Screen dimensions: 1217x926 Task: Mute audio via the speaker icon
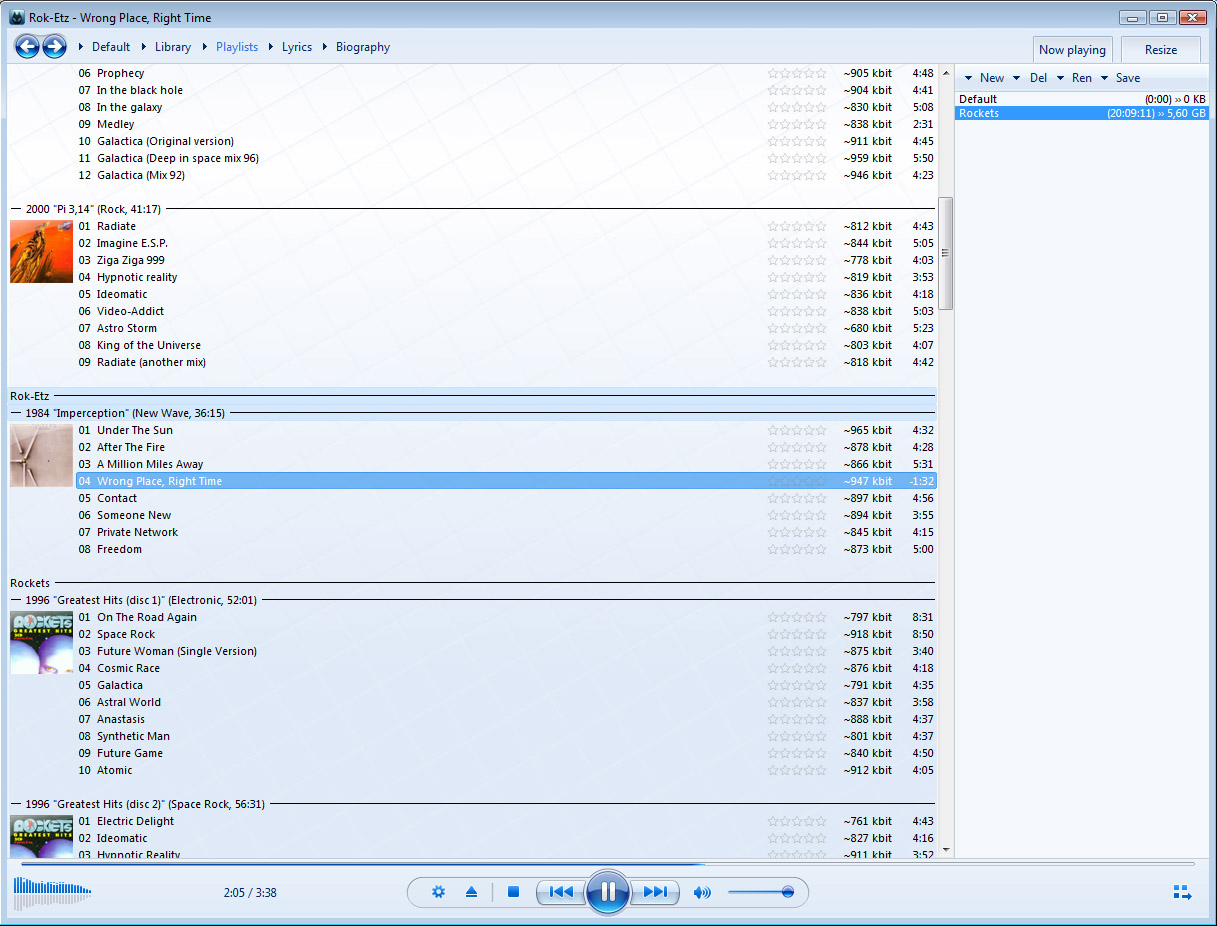point(702,892)
